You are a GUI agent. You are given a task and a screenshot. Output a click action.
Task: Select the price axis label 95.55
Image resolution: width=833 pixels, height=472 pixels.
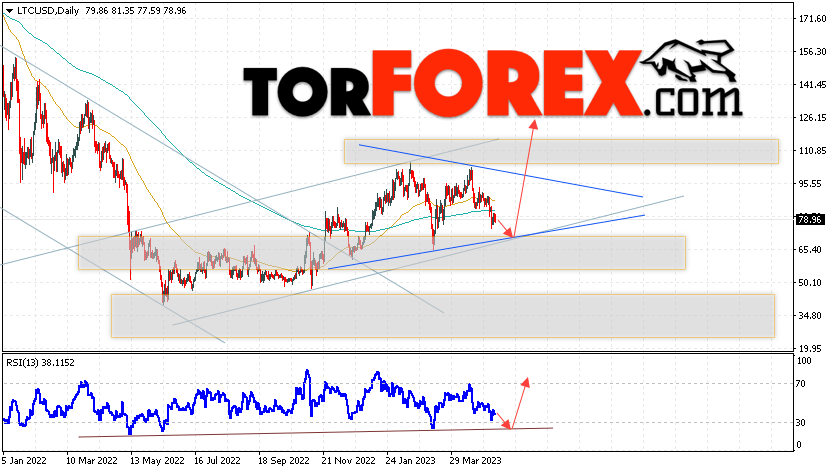coord(811,183)
